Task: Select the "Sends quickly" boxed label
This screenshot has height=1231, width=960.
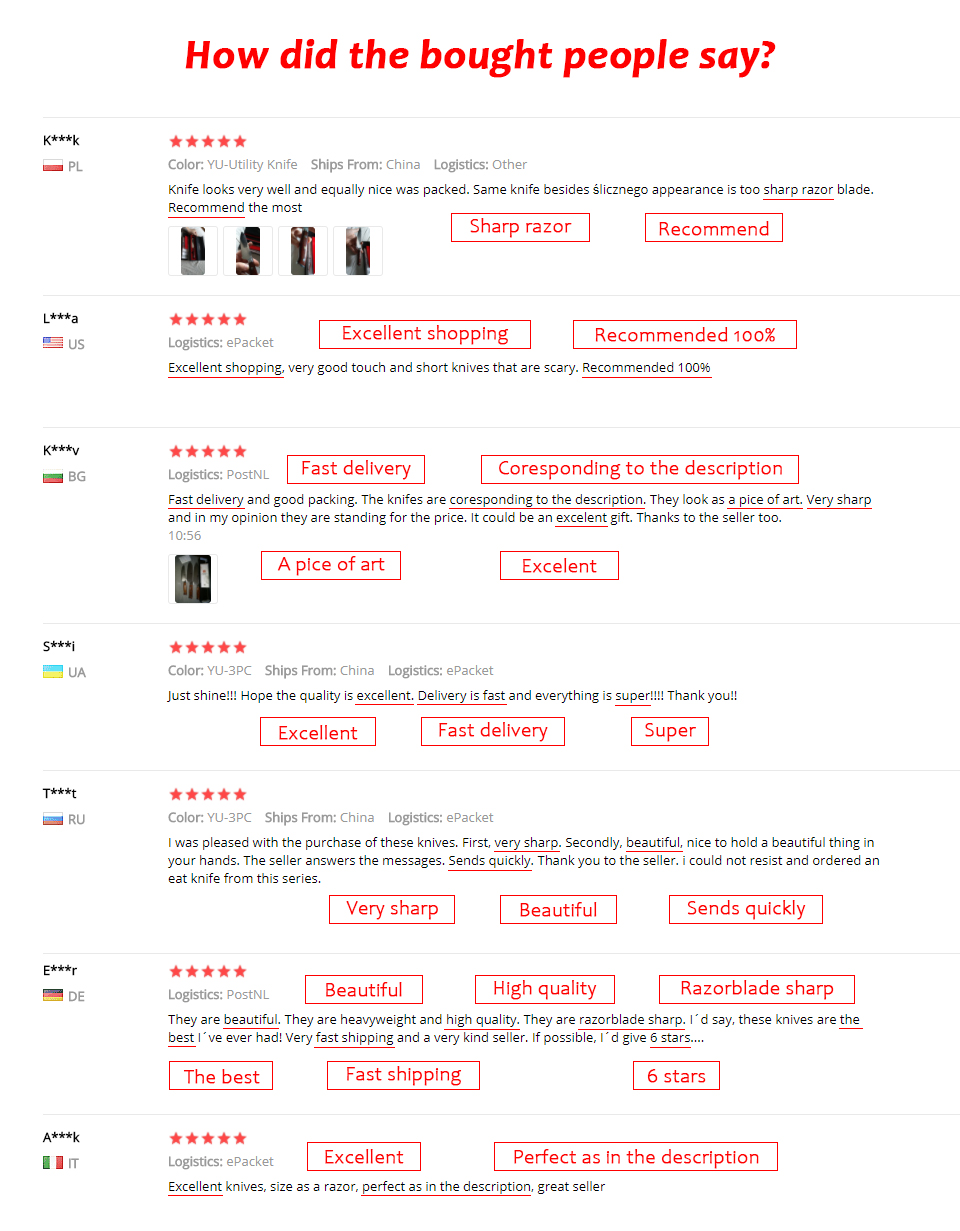Action: coord(746,909)
